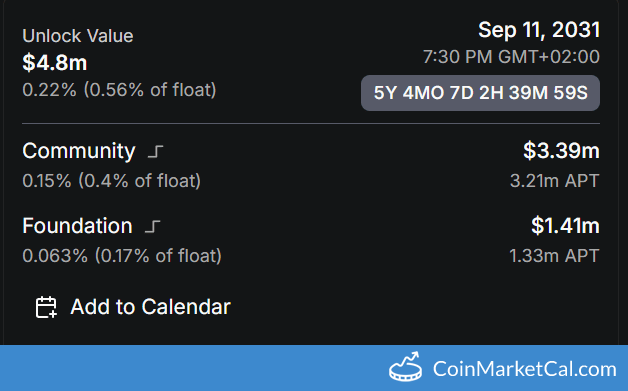Click the $1.41m Foundation amount
628x391 pixels.
click(x=566, y=226)
